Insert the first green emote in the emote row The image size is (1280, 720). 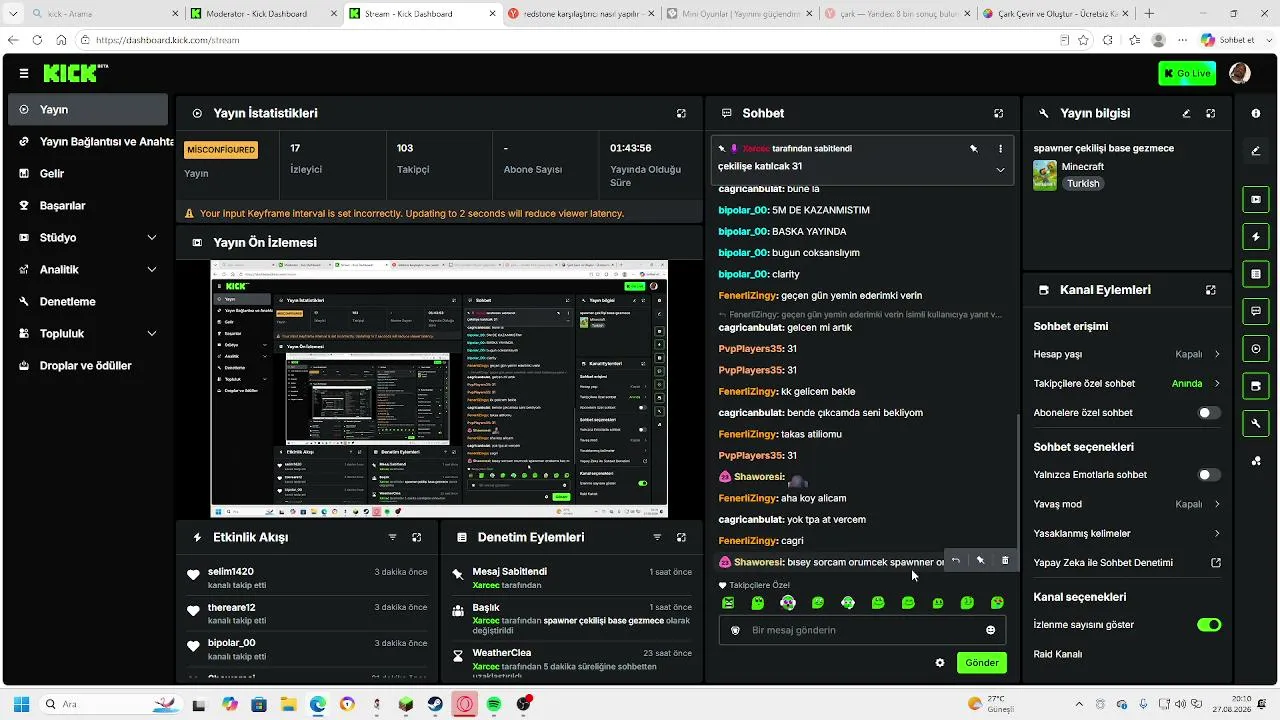(728, 603)
